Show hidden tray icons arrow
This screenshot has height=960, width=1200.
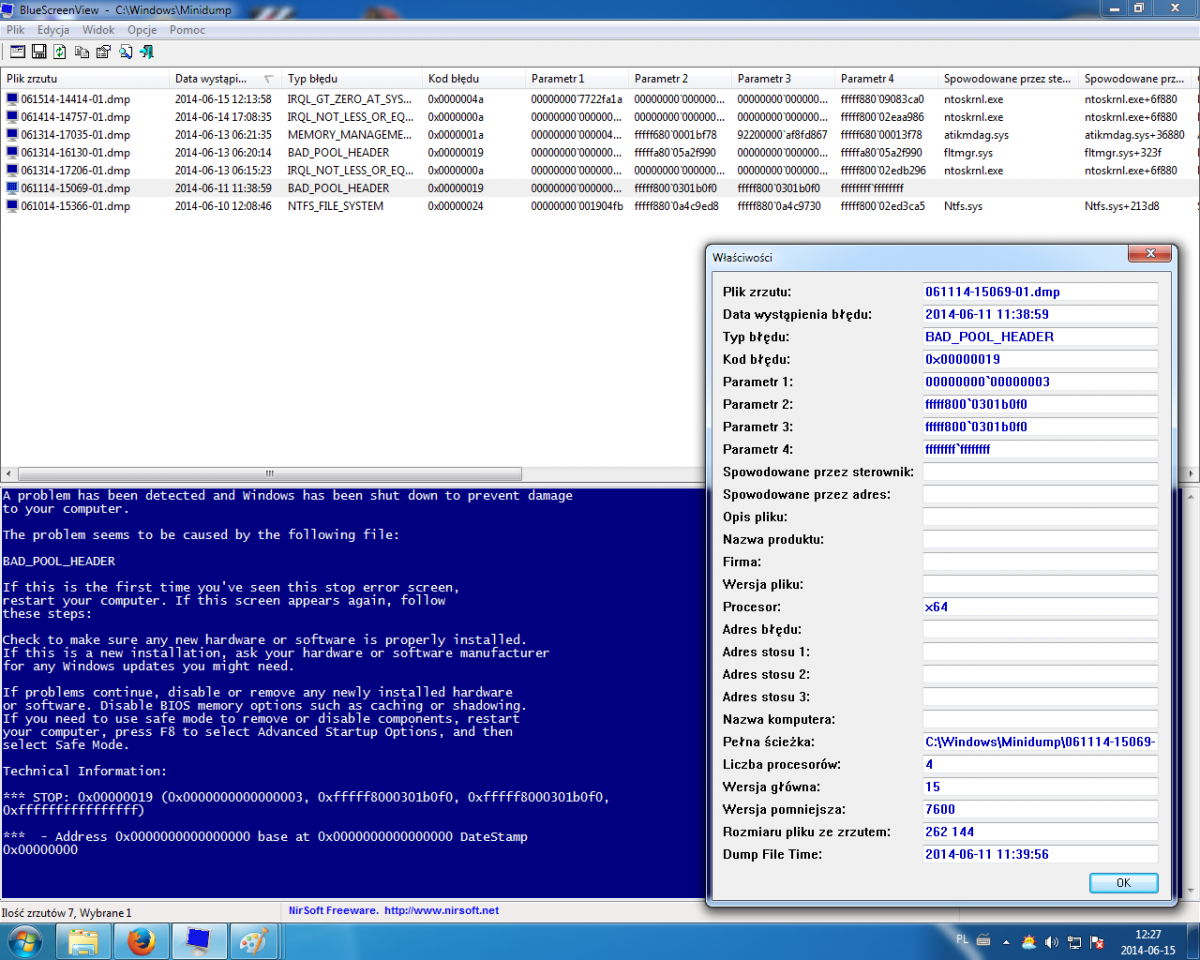1004,941
